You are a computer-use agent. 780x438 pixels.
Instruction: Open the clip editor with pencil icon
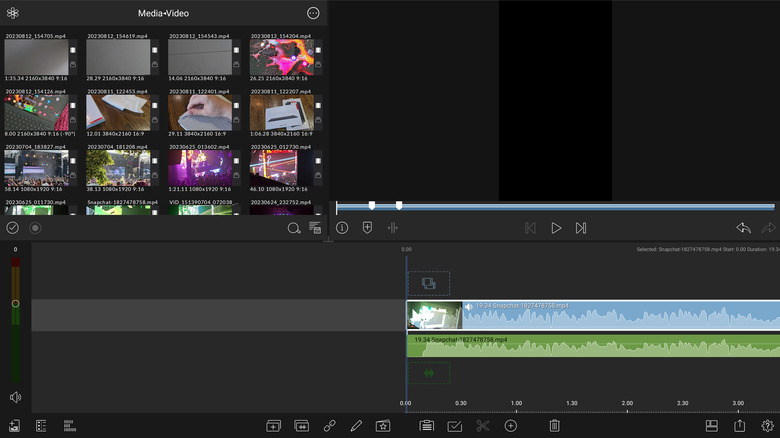tap(356, 426)
